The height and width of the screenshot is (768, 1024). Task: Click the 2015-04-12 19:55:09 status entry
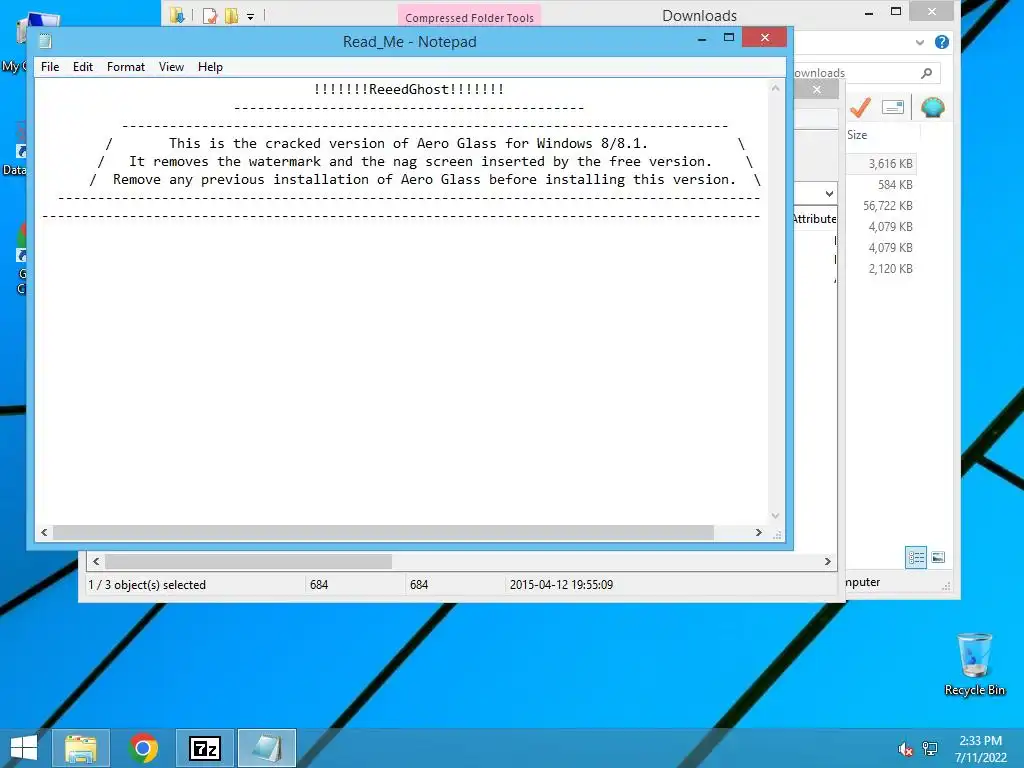(x=561, y=584)
